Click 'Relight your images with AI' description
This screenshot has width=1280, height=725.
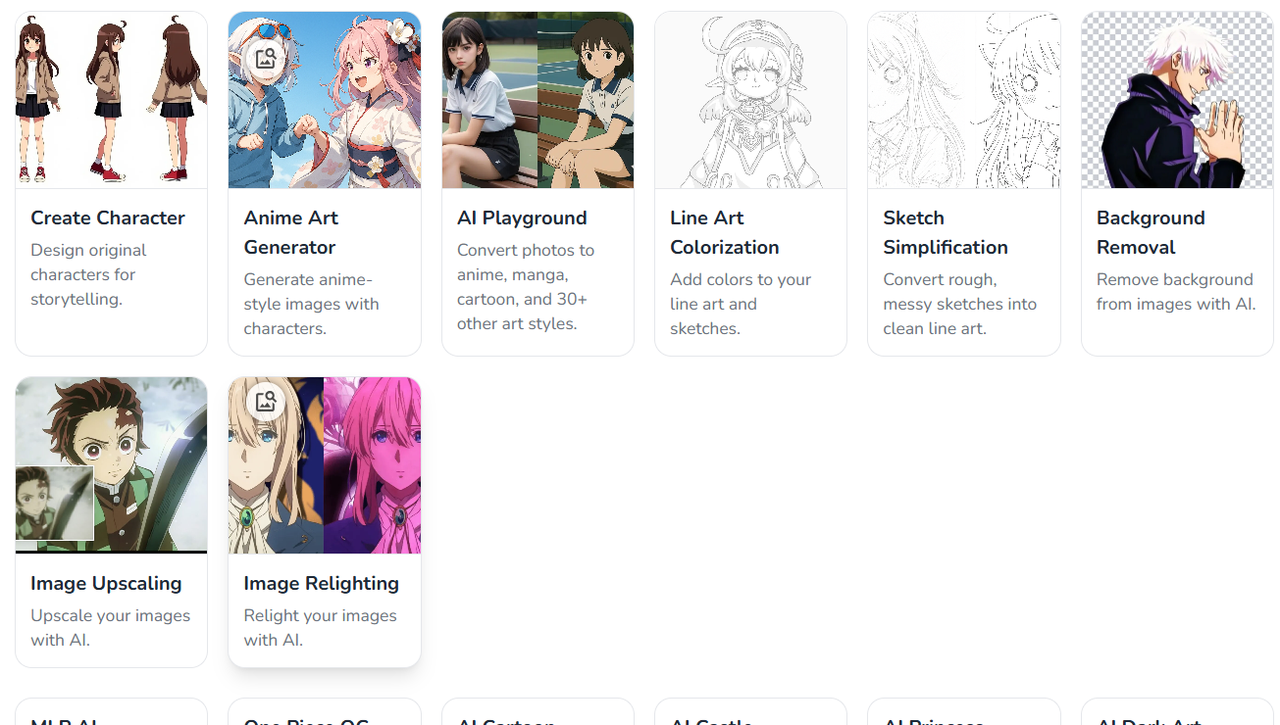[320, 628]
